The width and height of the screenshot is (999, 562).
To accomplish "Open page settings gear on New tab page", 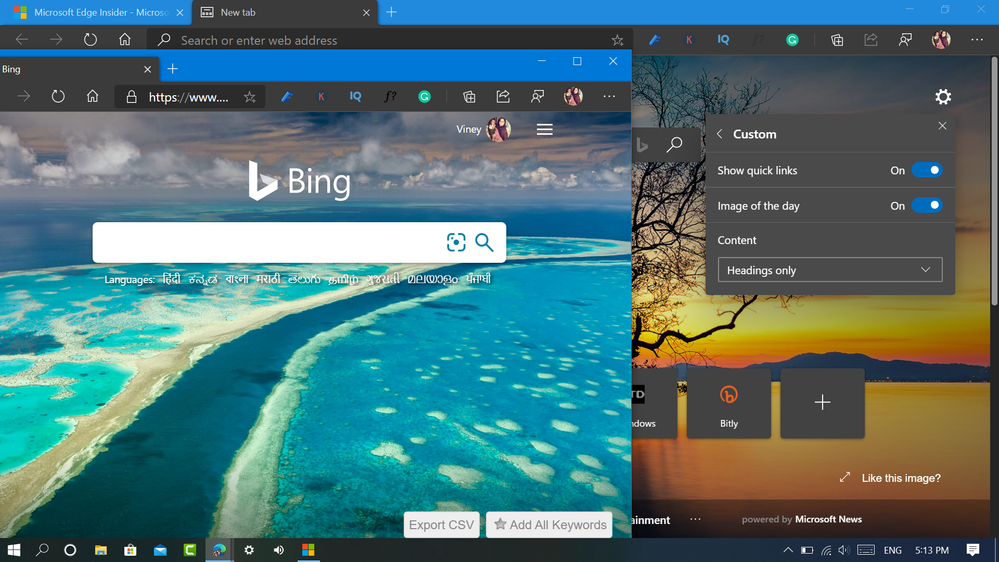I will [943, 97].
